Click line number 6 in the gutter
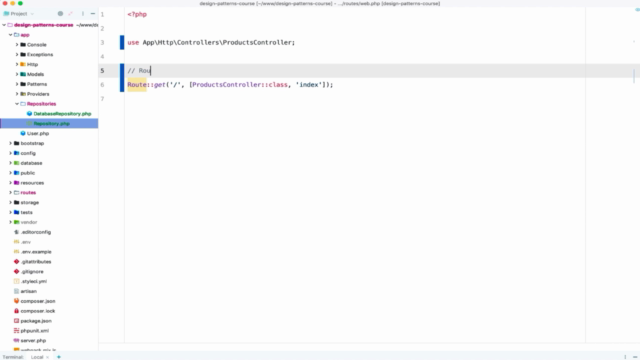640x360 pixels. [x=102, y=84]
